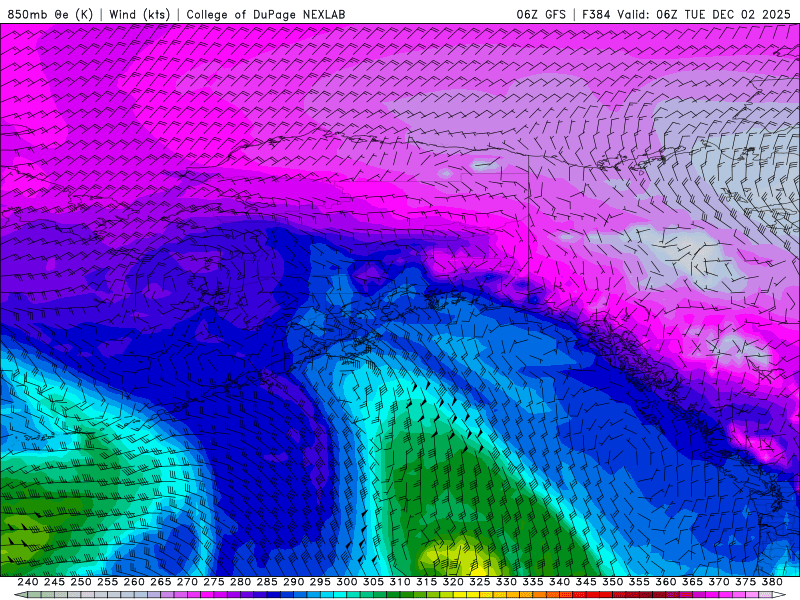Click the 240 value on the color scale

pyautogui.click(x=28, y=582)
